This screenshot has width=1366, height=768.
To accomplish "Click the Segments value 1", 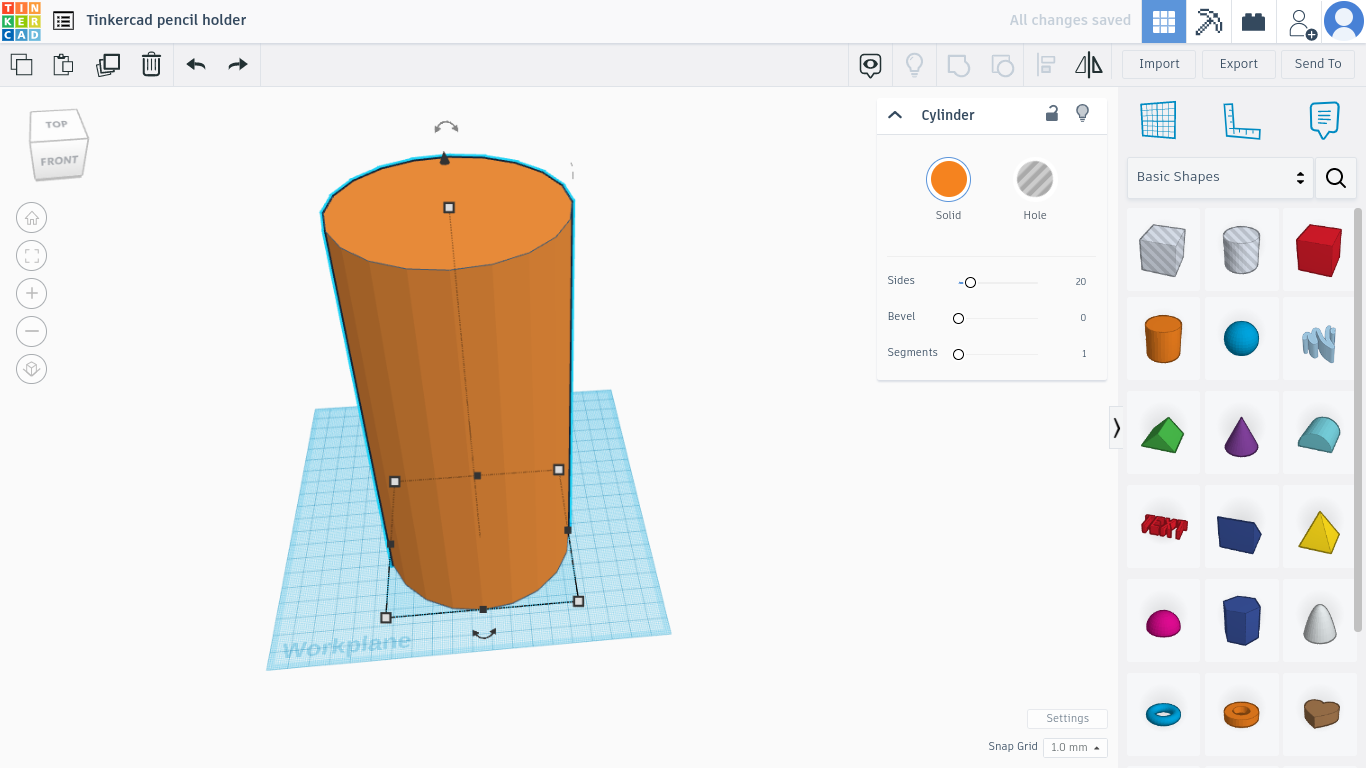I will (x=1084, y=354).
